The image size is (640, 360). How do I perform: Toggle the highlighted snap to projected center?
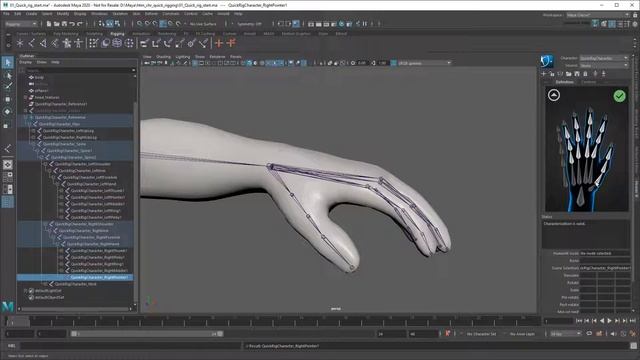click(x=163, y=24)
